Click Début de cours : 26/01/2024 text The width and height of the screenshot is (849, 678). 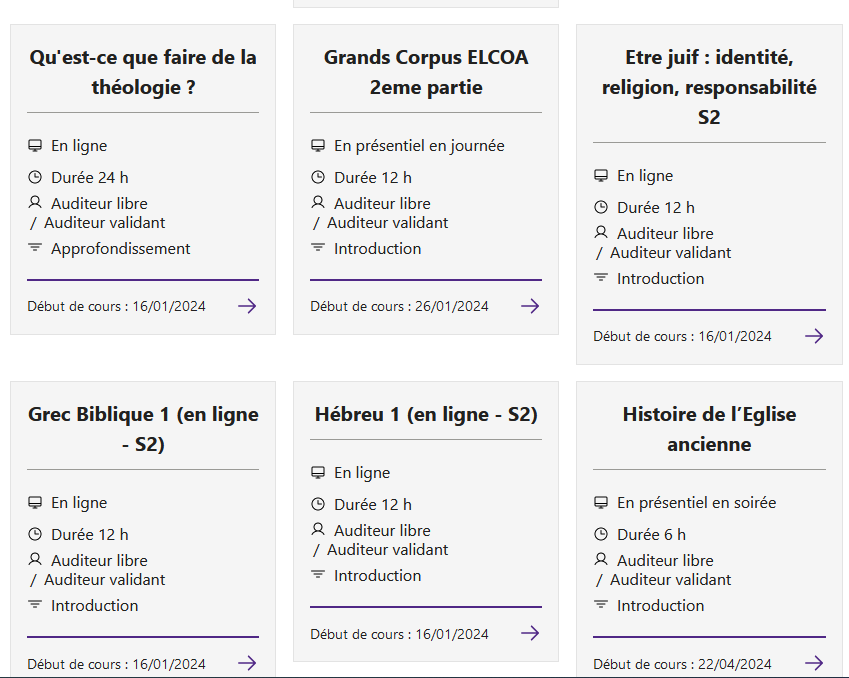(x=399, y=306)
